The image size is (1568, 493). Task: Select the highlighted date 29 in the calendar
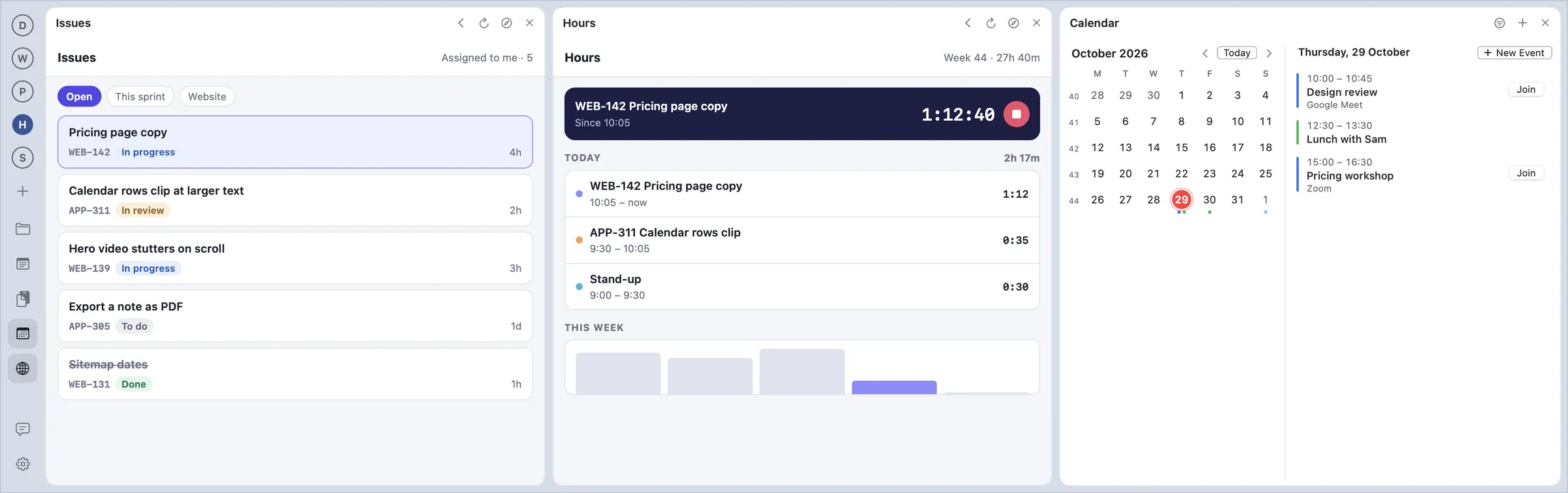(x=1181, y=200)
